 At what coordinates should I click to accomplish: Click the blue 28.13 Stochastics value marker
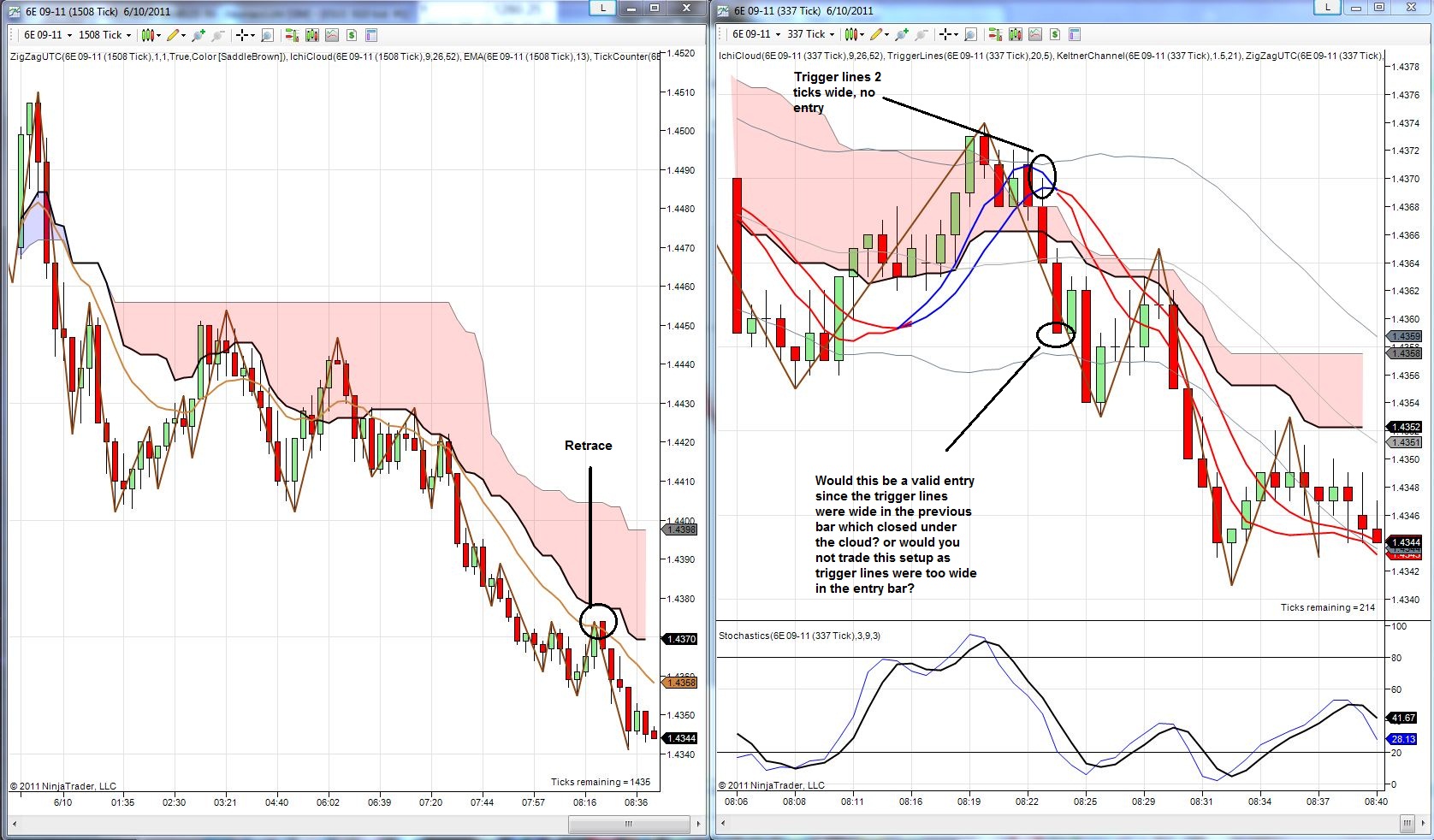[1403, 739]
